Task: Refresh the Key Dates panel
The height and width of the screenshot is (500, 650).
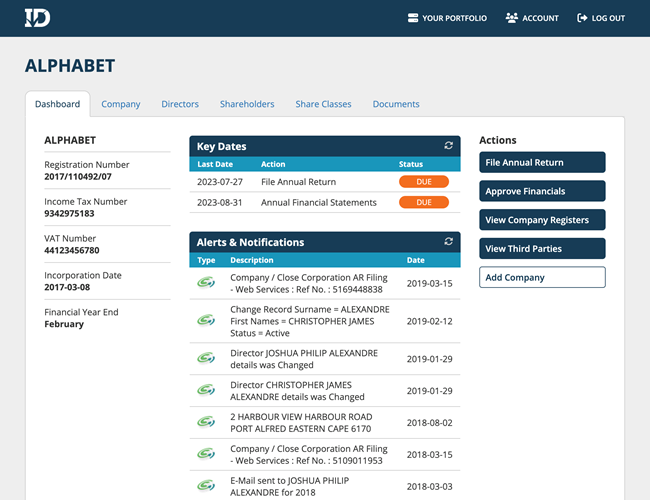Action: (449, 146)
